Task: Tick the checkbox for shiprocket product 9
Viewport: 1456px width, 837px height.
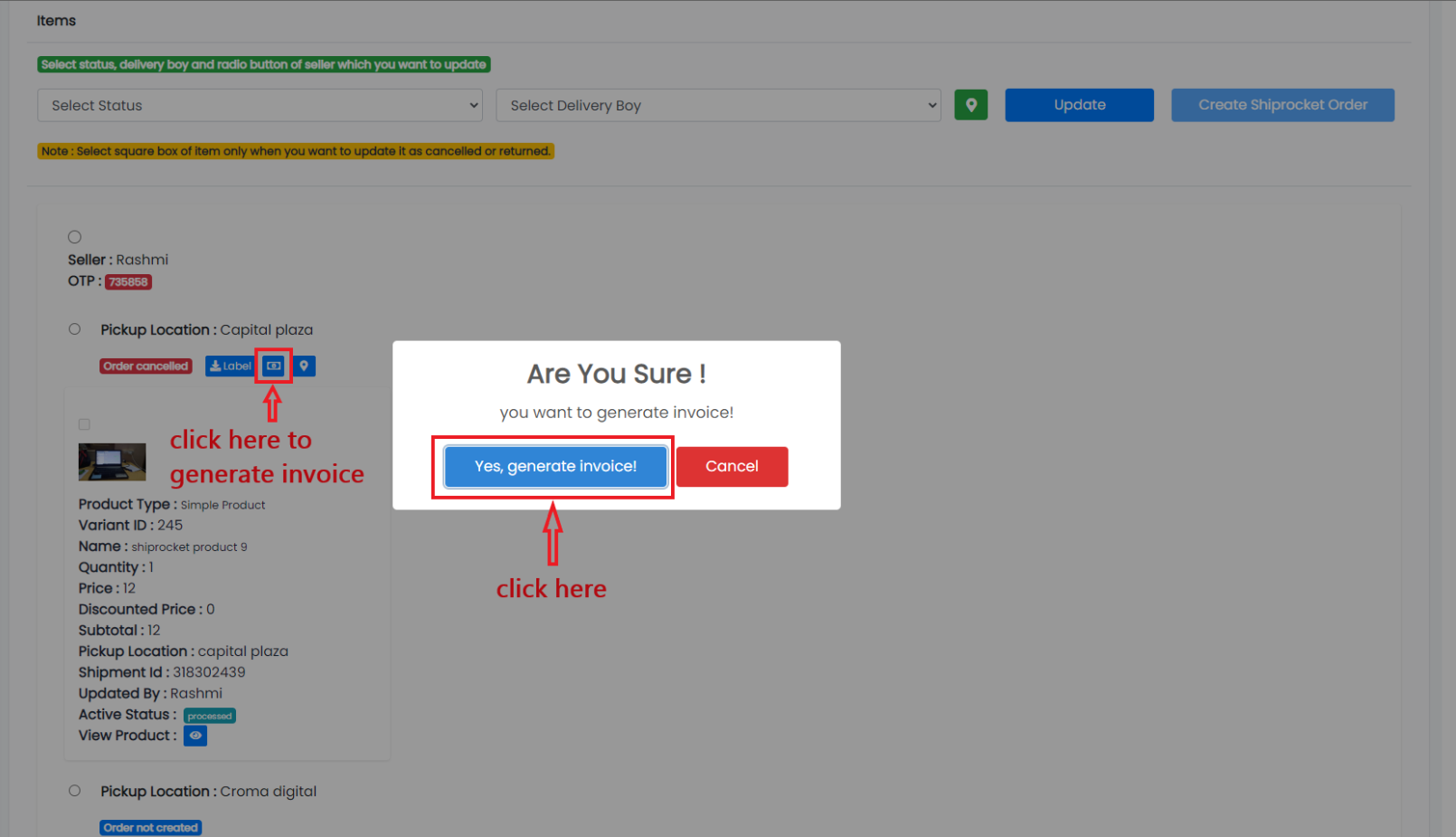Action: tap(84, 423)
